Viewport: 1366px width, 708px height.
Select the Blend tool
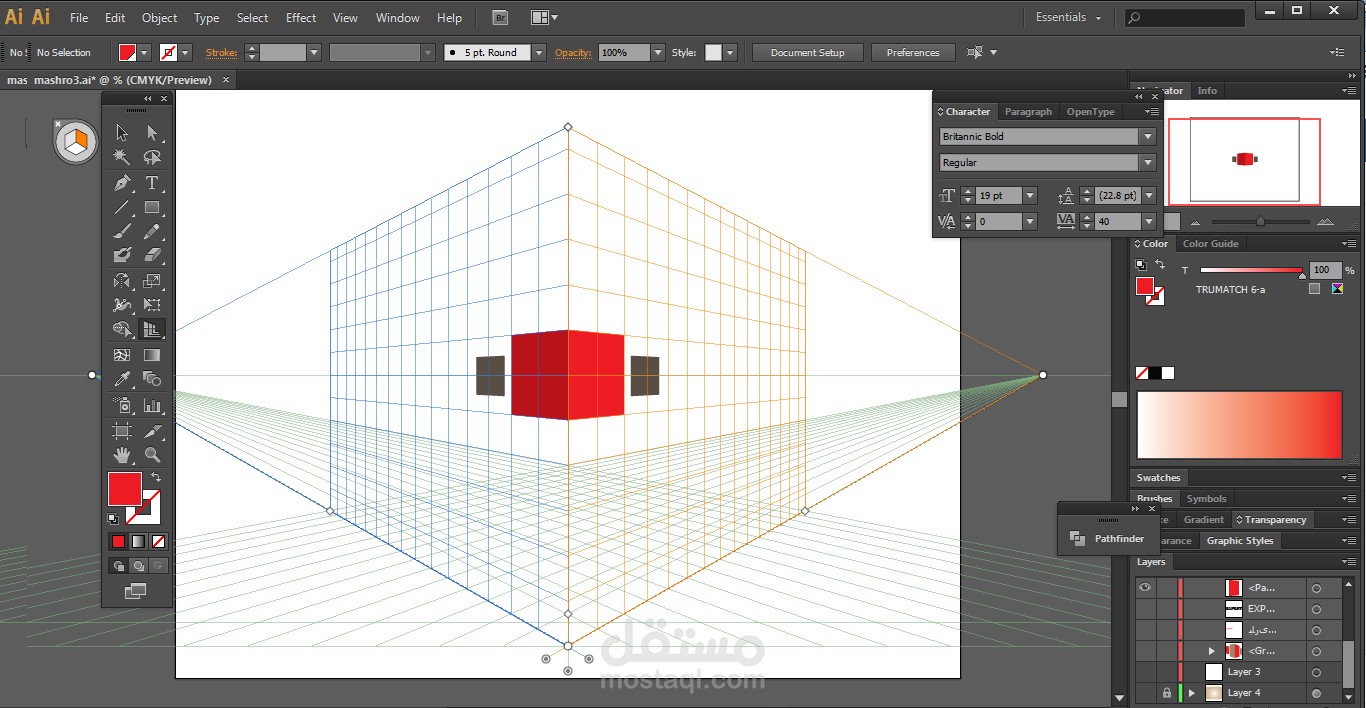coord(152,379)
